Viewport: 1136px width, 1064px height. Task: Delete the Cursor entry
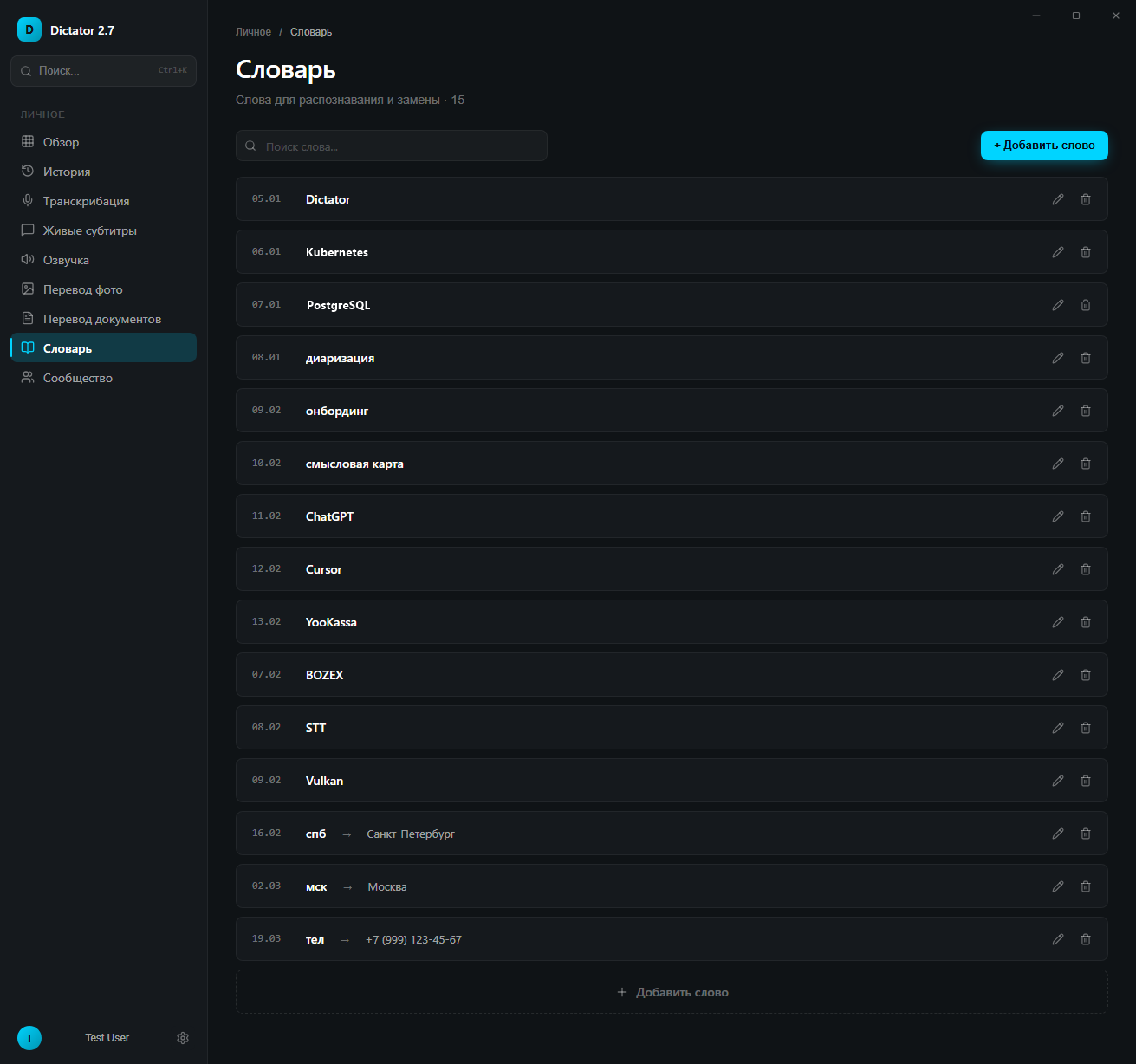click(1086, 569)
